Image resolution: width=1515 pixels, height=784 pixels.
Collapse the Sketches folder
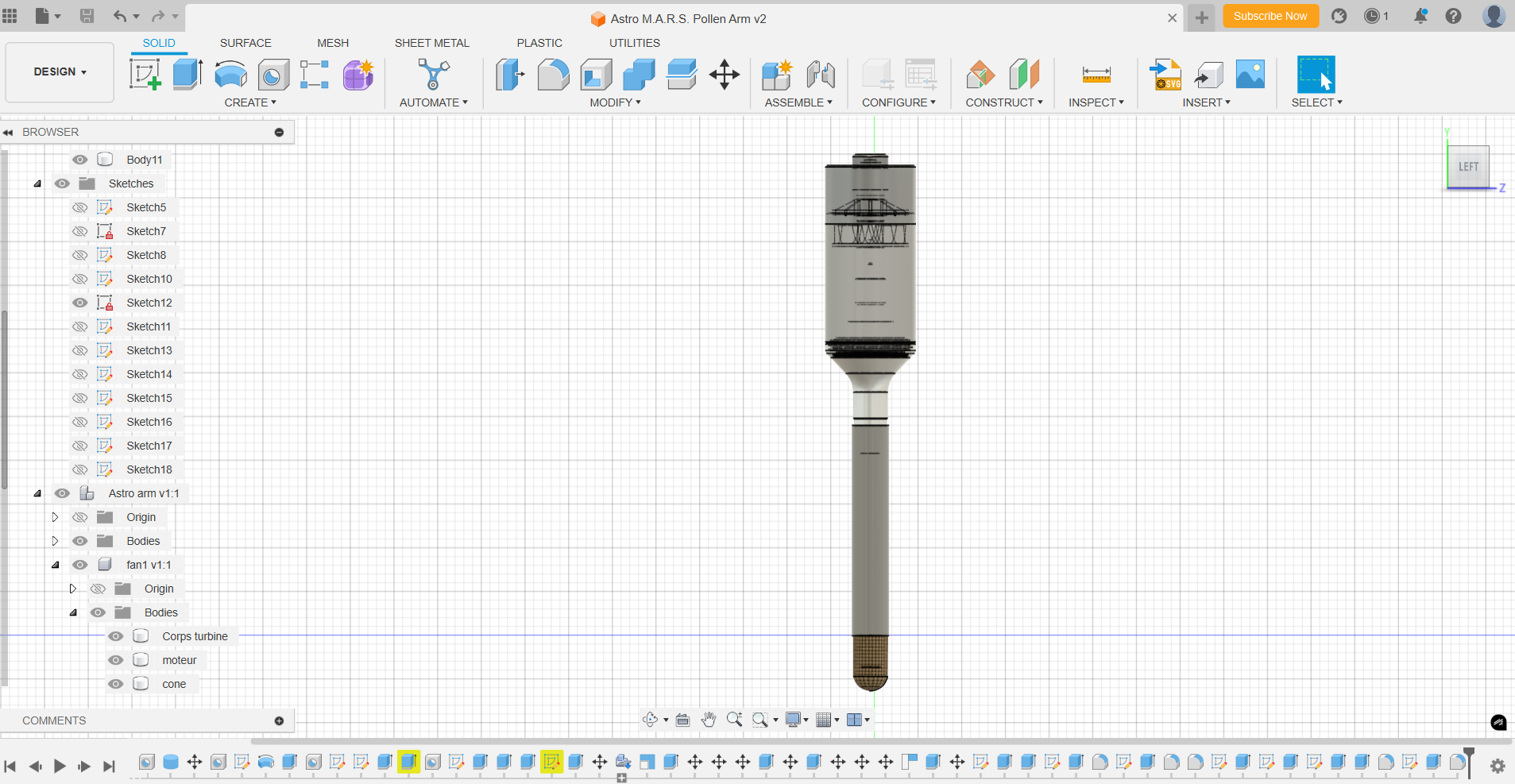37,183
